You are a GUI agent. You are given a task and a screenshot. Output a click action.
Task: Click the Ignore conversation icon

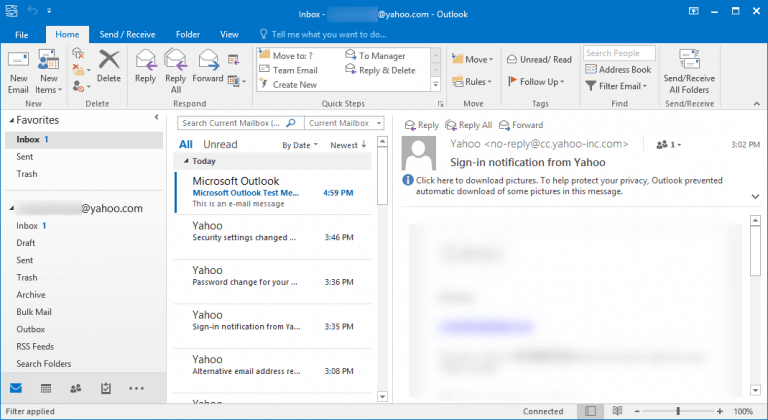(x=78, y=53)
